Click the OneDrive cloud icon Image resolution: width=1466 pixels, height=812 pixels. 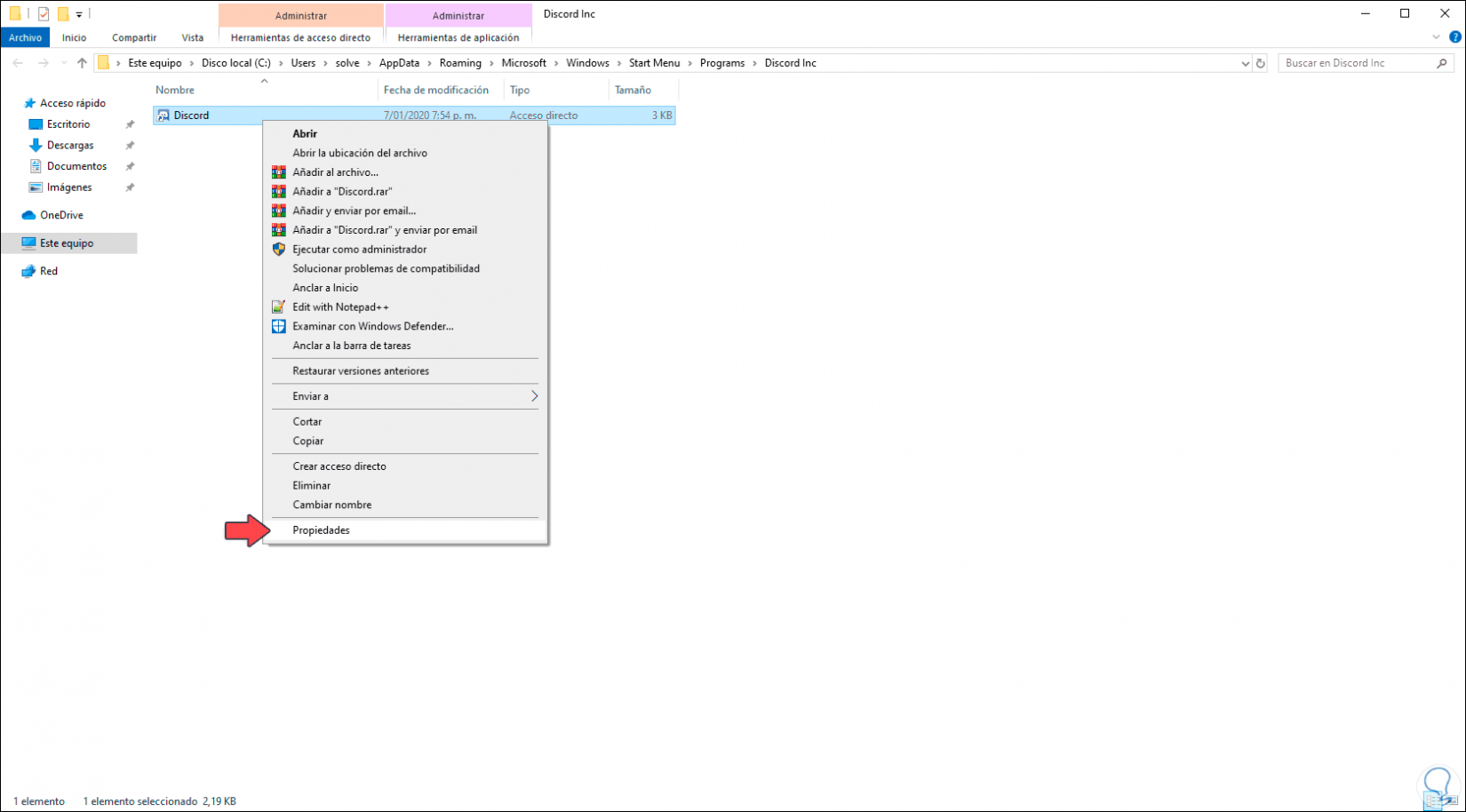tap(28, 215)
